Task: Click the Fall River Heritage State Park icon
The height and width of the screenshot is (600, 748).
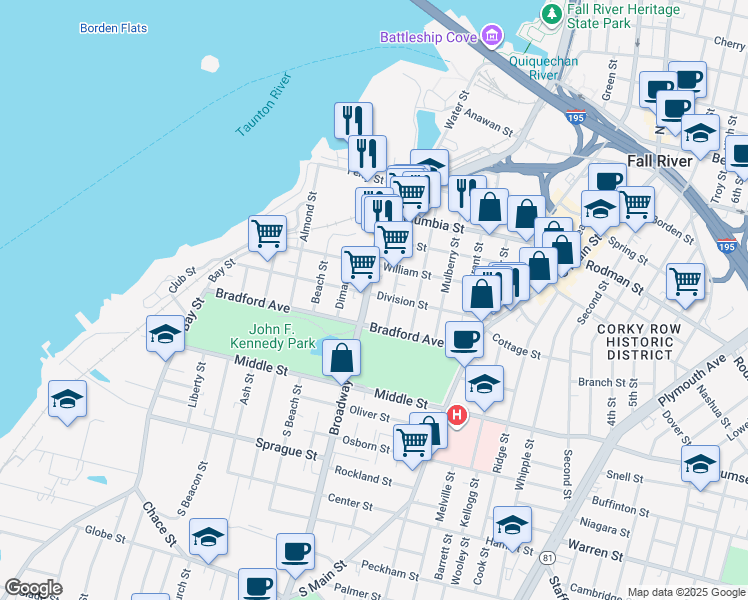Action: pyautogui.click(x=551, y=13)
